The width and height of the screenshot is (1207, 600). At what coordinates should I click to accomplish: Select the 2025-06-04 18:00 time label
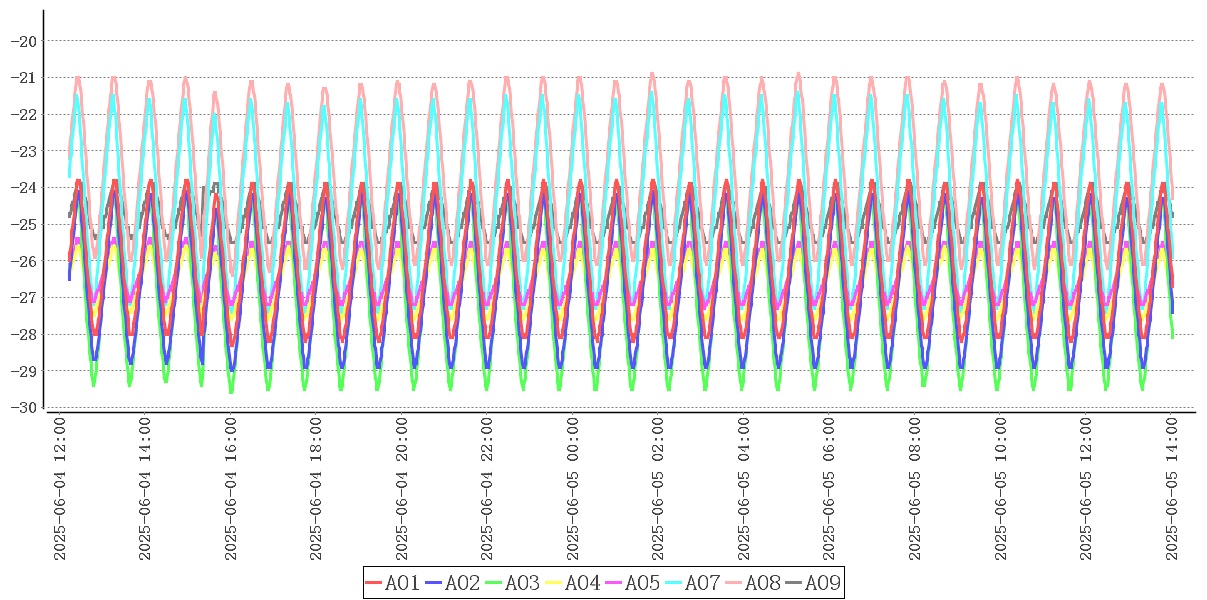316,489
